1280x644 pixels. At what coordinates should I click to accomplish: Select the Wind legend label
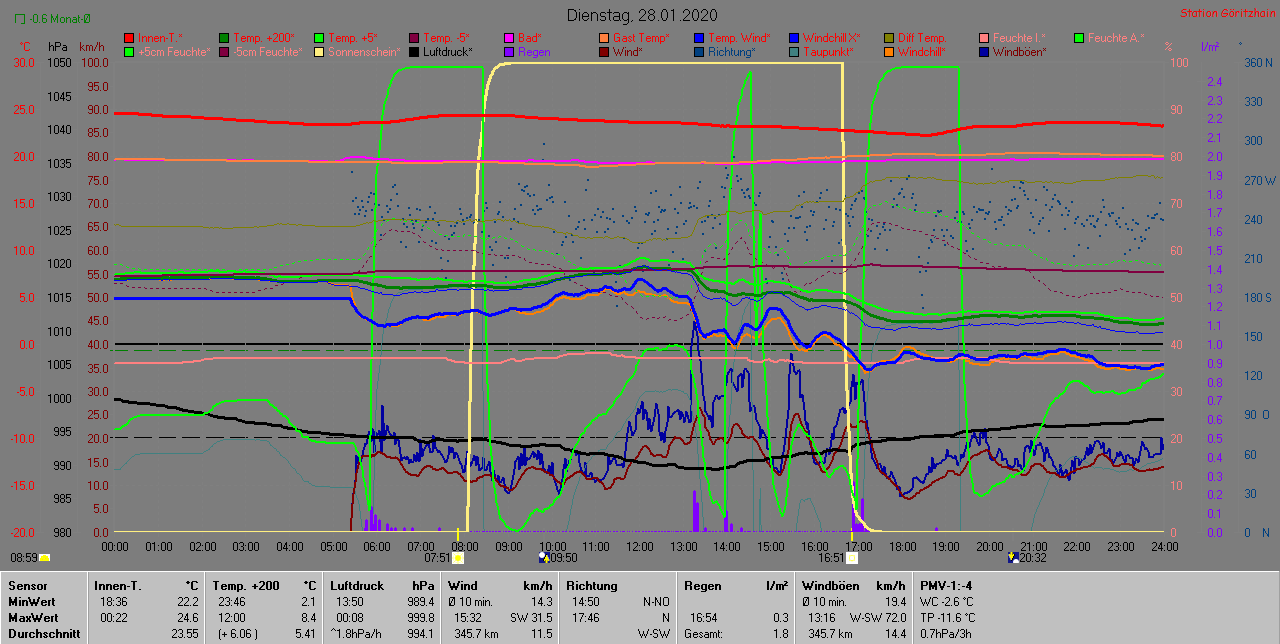coord(628,52)
